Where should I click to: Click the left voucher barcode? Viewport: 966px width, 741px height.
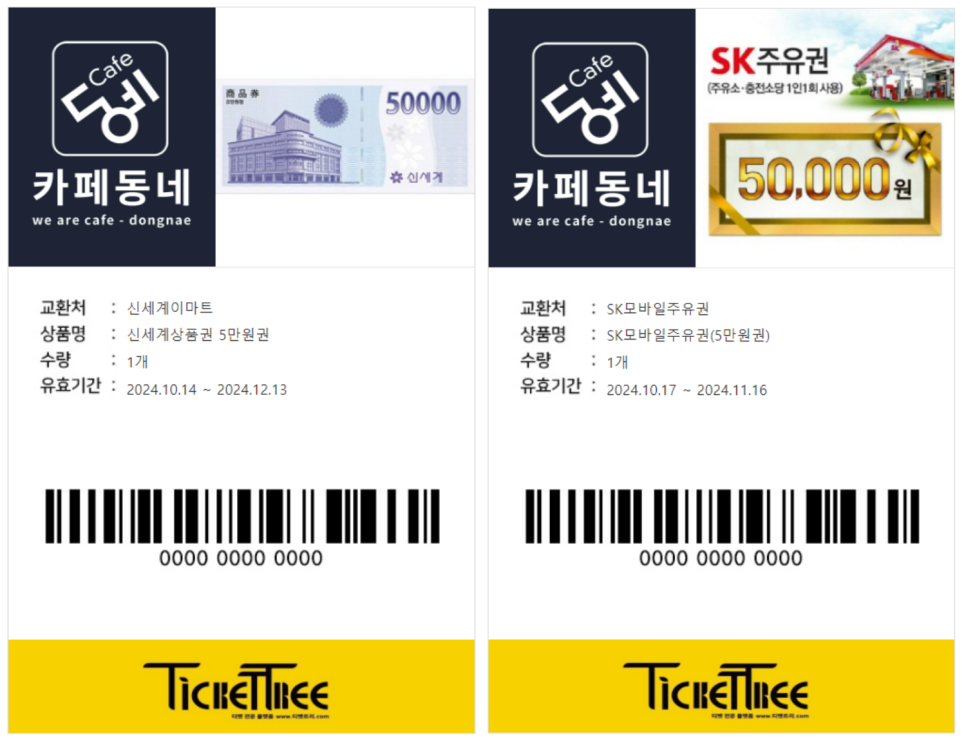242,516
